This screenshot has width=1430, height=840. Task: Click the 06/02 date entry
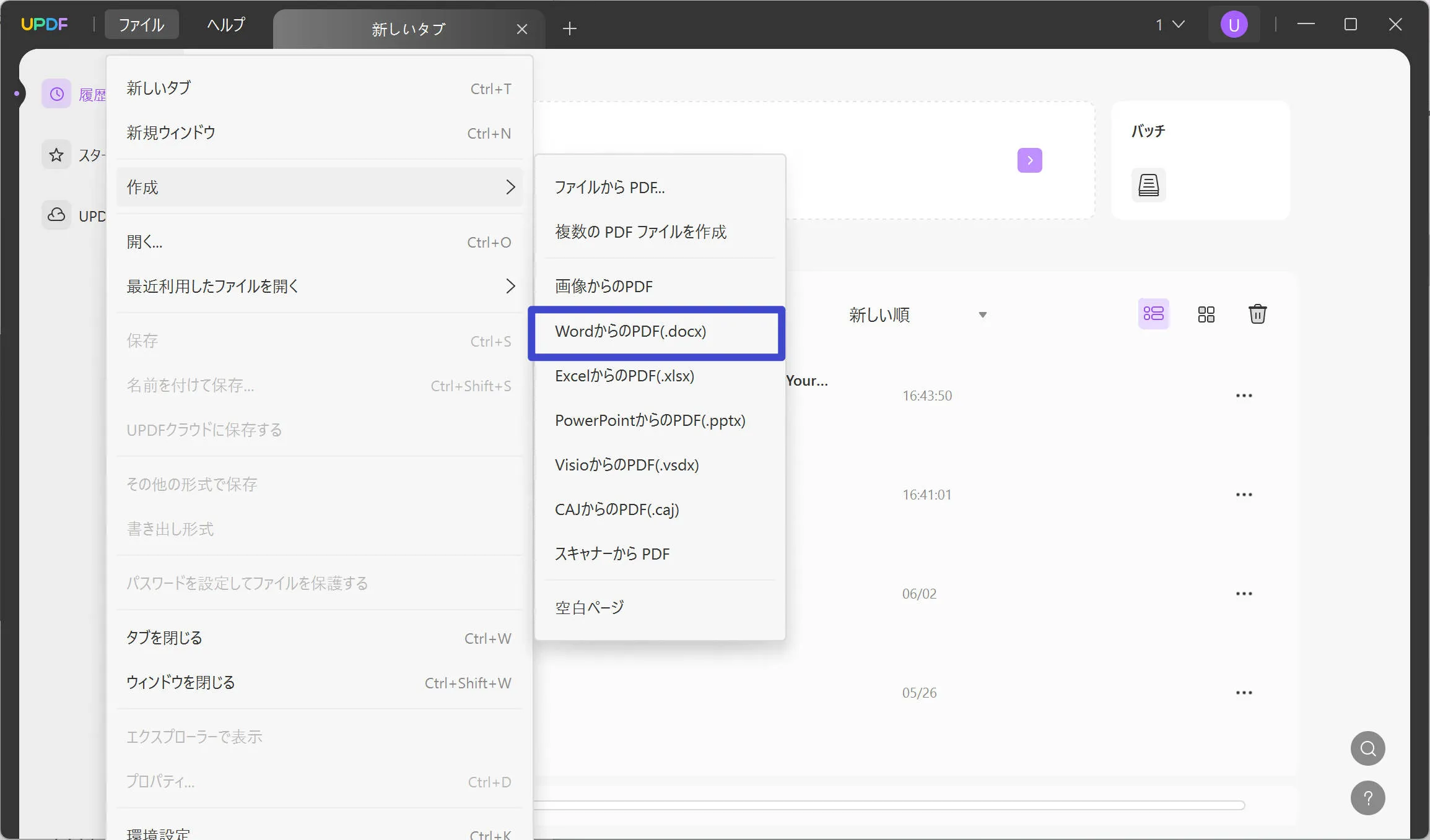[x=919, y=594]
